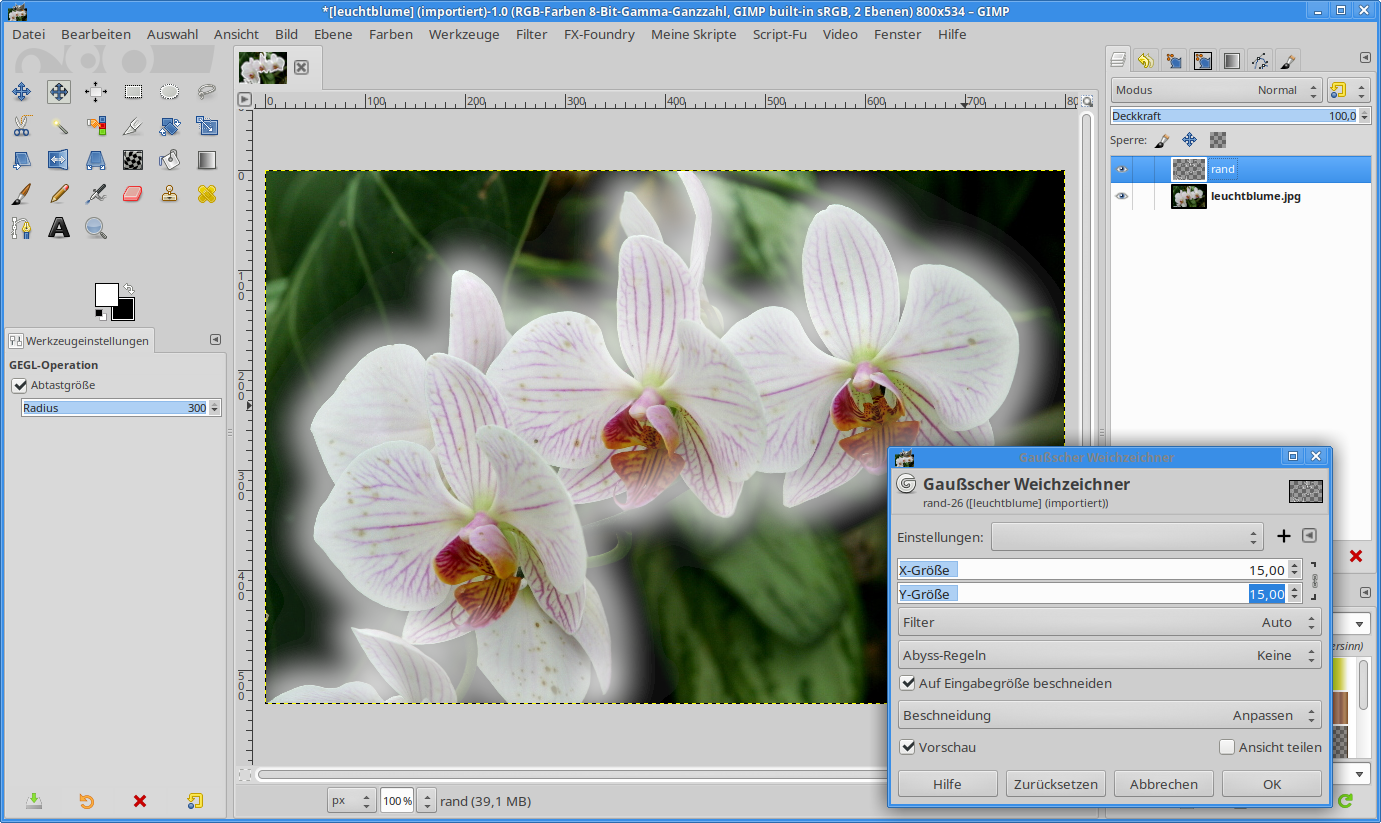Select the Paintbrush tool in toolbox
Viewport: 1381px width, 823px height.
coord(21,194)
